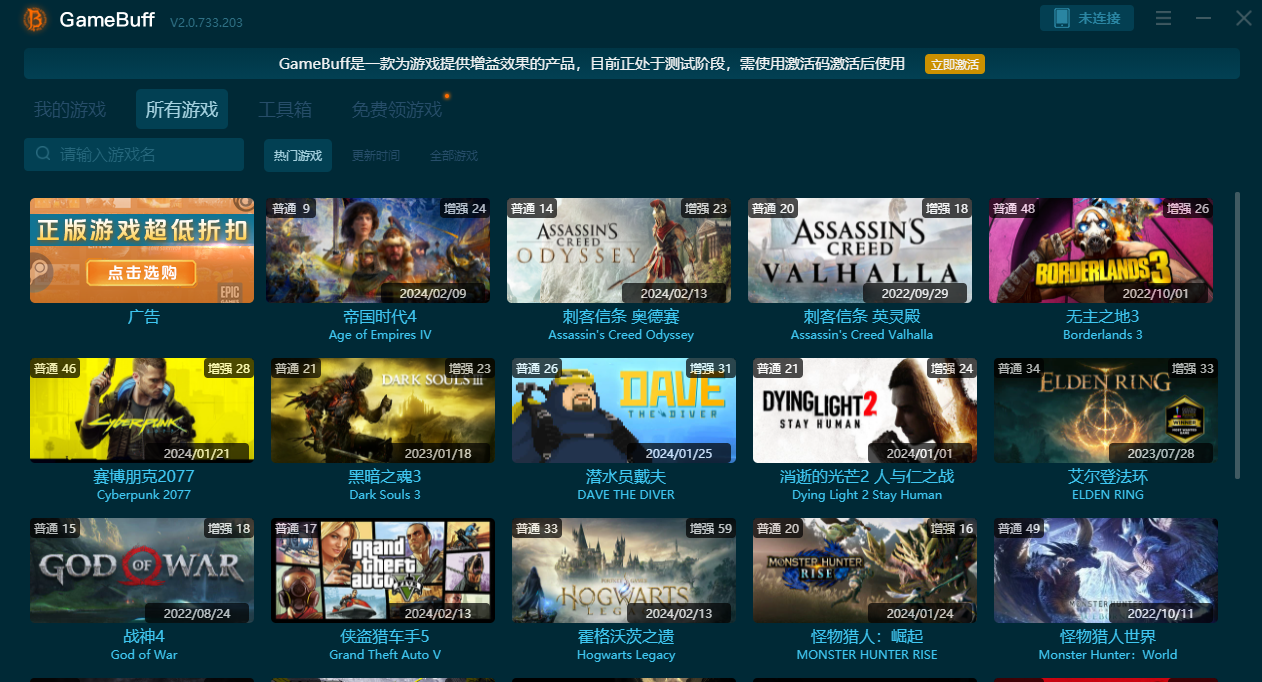Click the 消逝的光芒2 人与仁之战 title
The image size is (1262, 682).
[x=867, y=477]
